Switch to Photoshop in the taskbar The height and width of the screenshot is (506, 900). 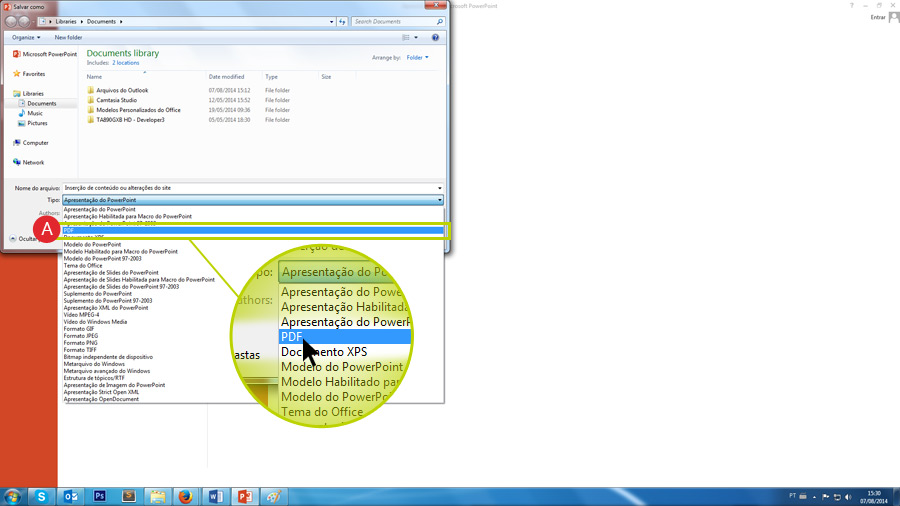(100, 495)
